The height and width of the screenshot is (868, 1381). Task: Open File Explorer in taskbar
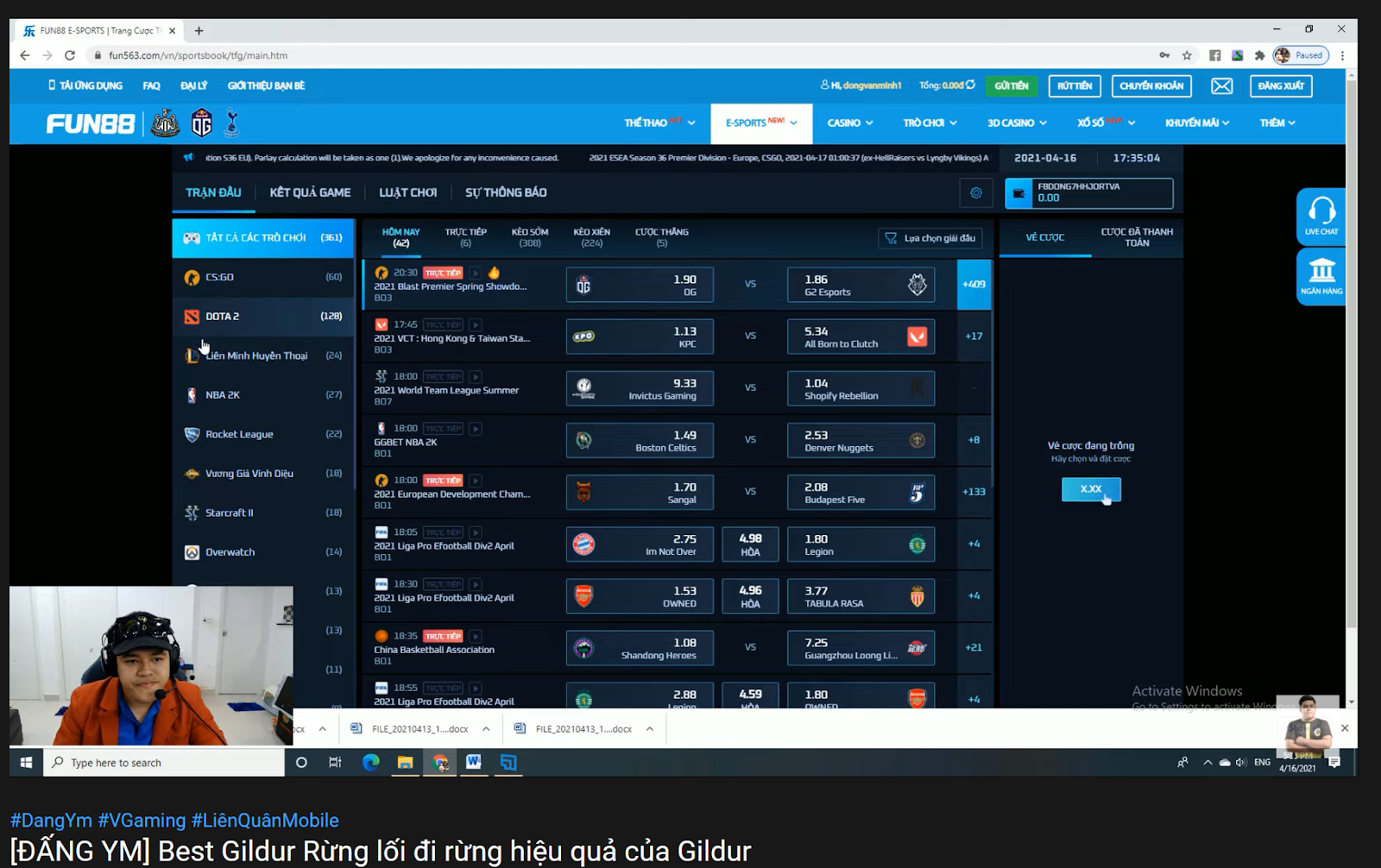pos(405,763)
